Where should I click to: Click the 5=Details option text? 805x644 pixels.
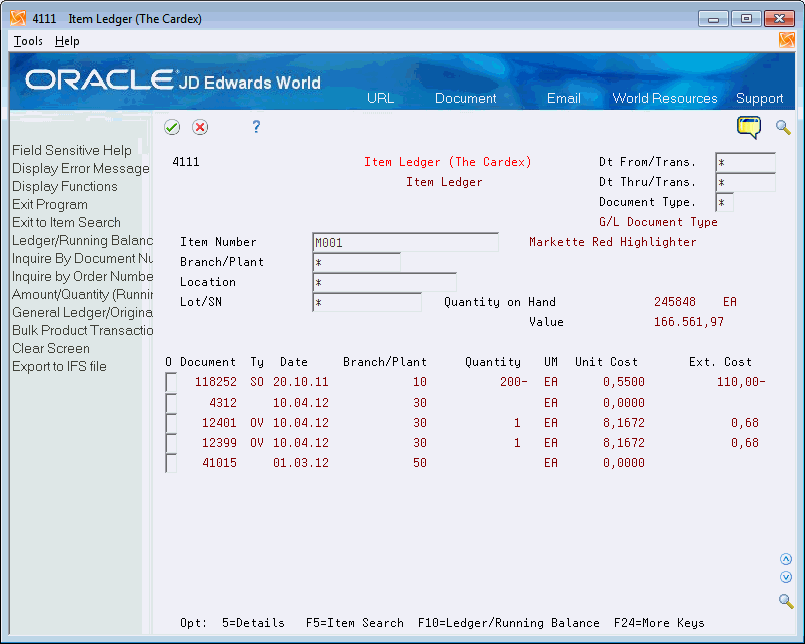(x=253, y=623)
